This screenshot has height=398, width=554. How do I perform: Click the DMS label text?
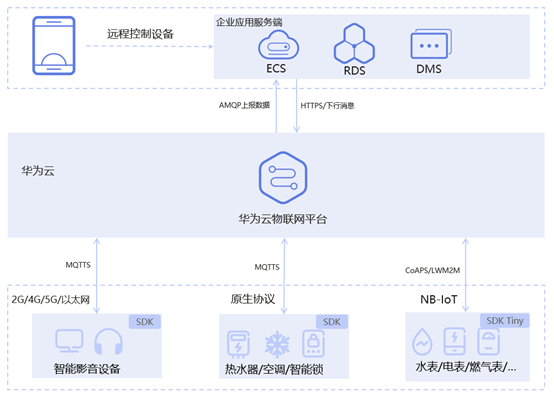[429, 69]
